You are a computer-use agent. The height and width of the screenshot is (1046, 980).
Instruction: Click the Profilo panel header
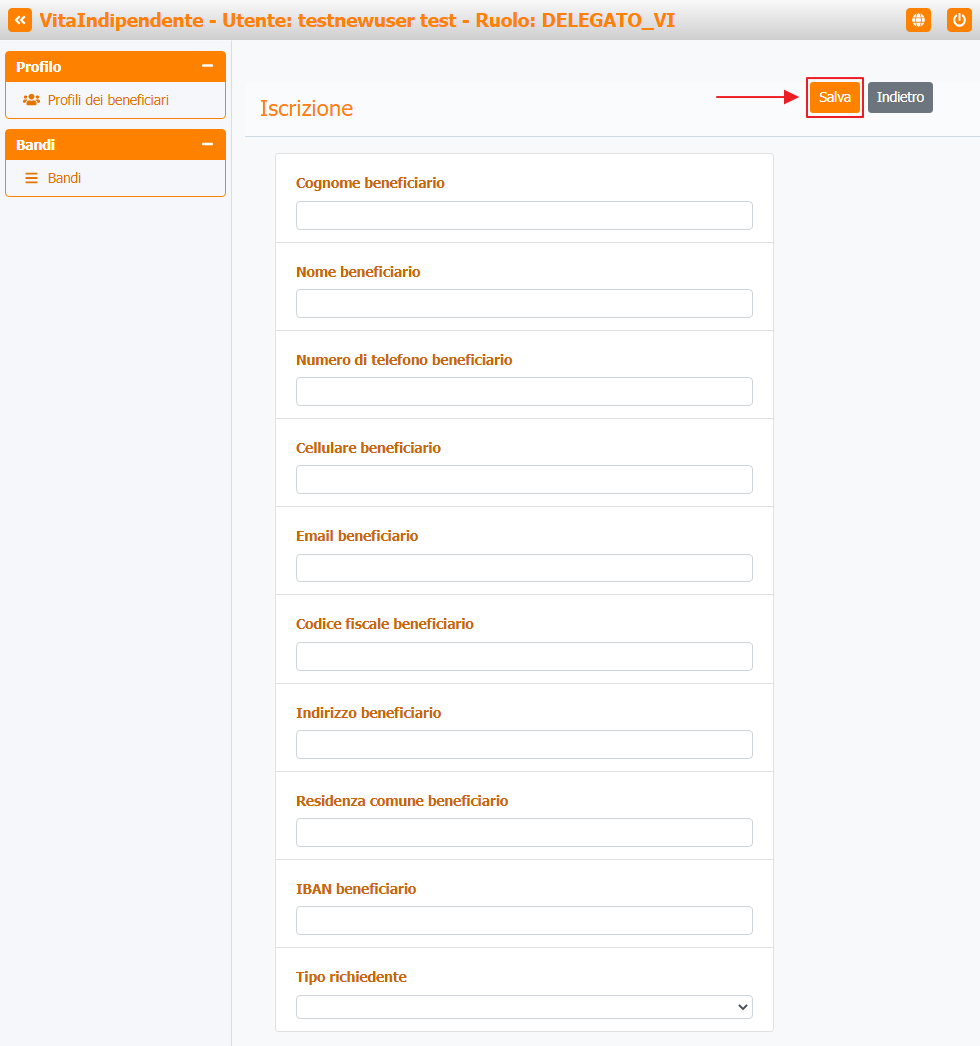(x=115, y=67)
